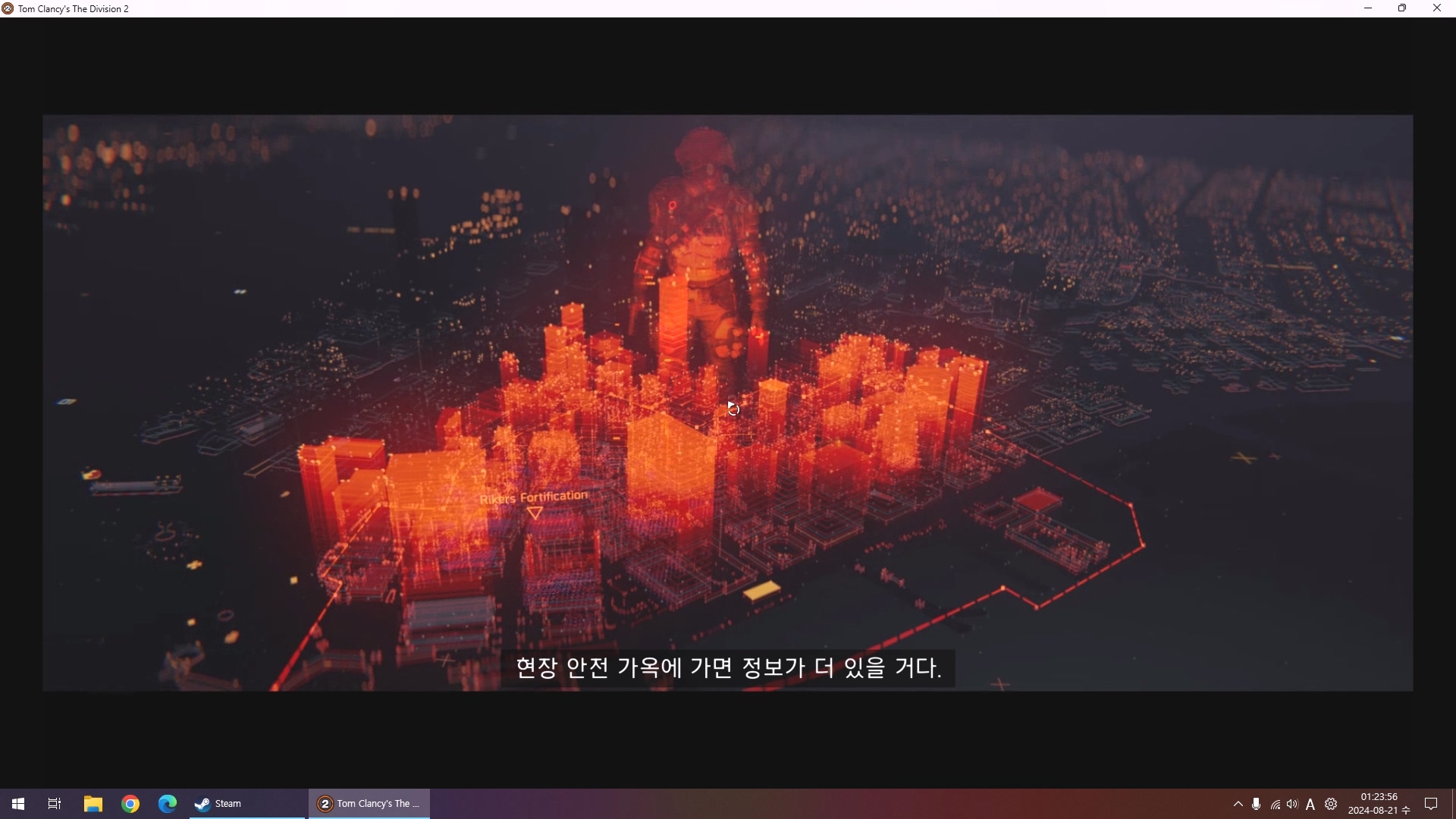Click The Division 2 title bar icon
This screenshot has height=819, width=1456.
point(8,8)
